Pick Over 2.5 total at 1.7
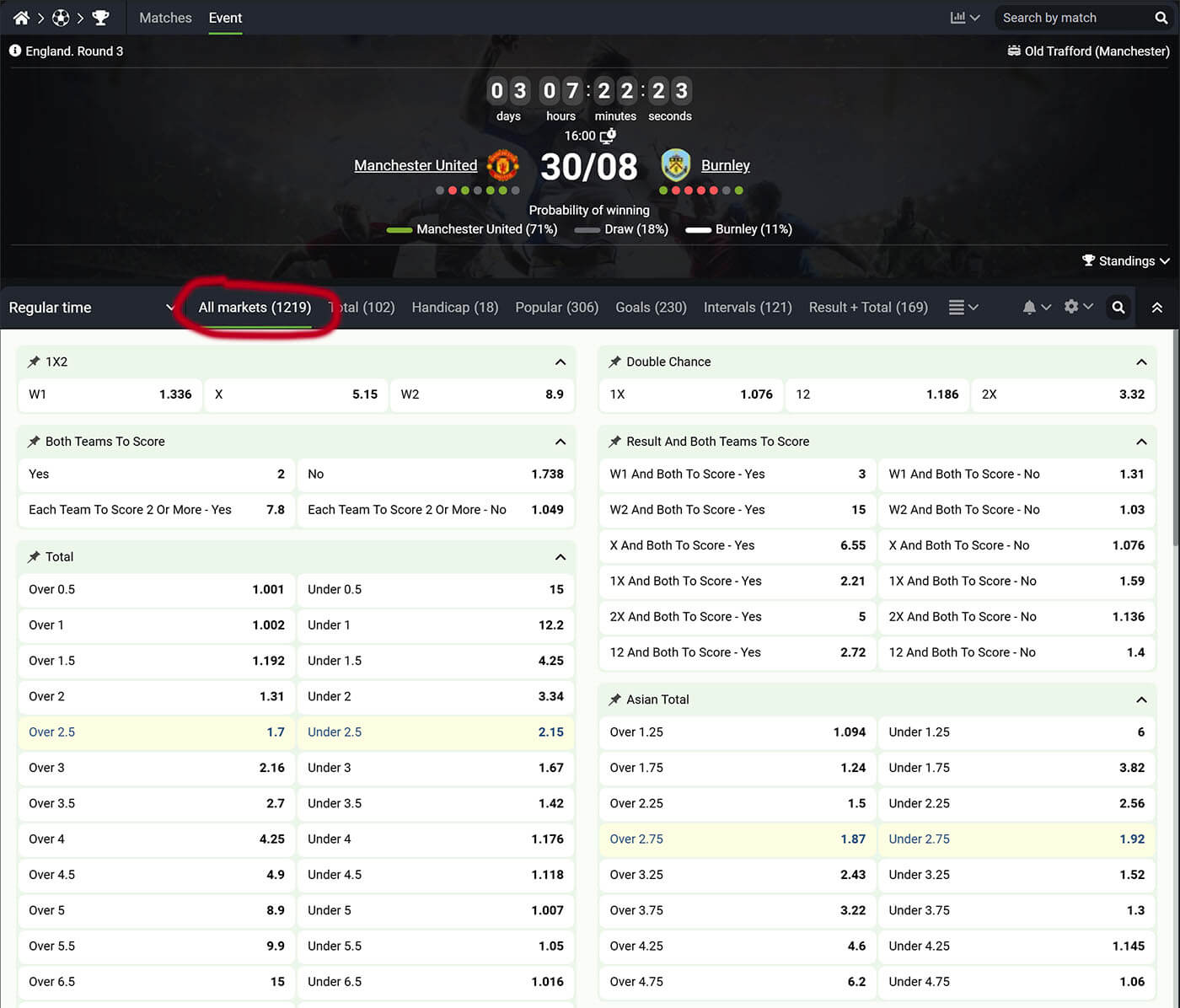This screenshot has width=1180, height=1008. (157, 732)
